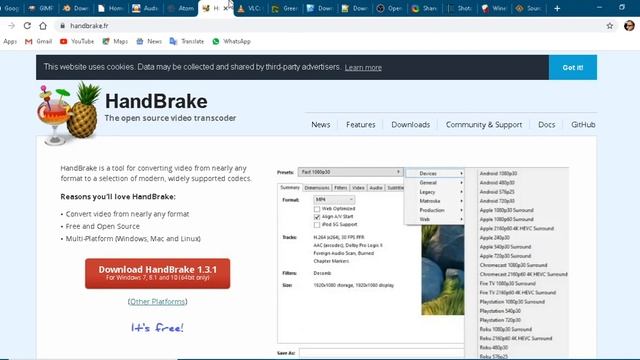Image resolution: width=640 pixels, height=360 pixels.
Task: Close the active HandBrake tab
Action: pyautogui.click(x=225, y=8)
